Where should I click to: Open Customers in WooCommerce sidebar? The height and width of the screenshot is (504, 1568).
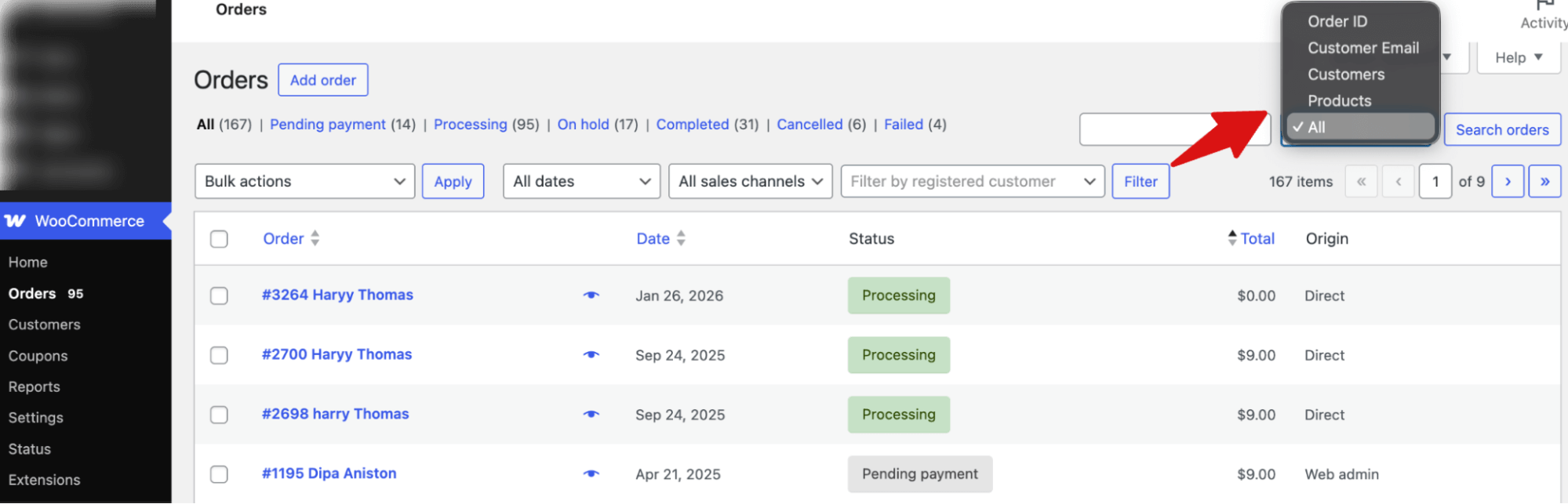44,325
